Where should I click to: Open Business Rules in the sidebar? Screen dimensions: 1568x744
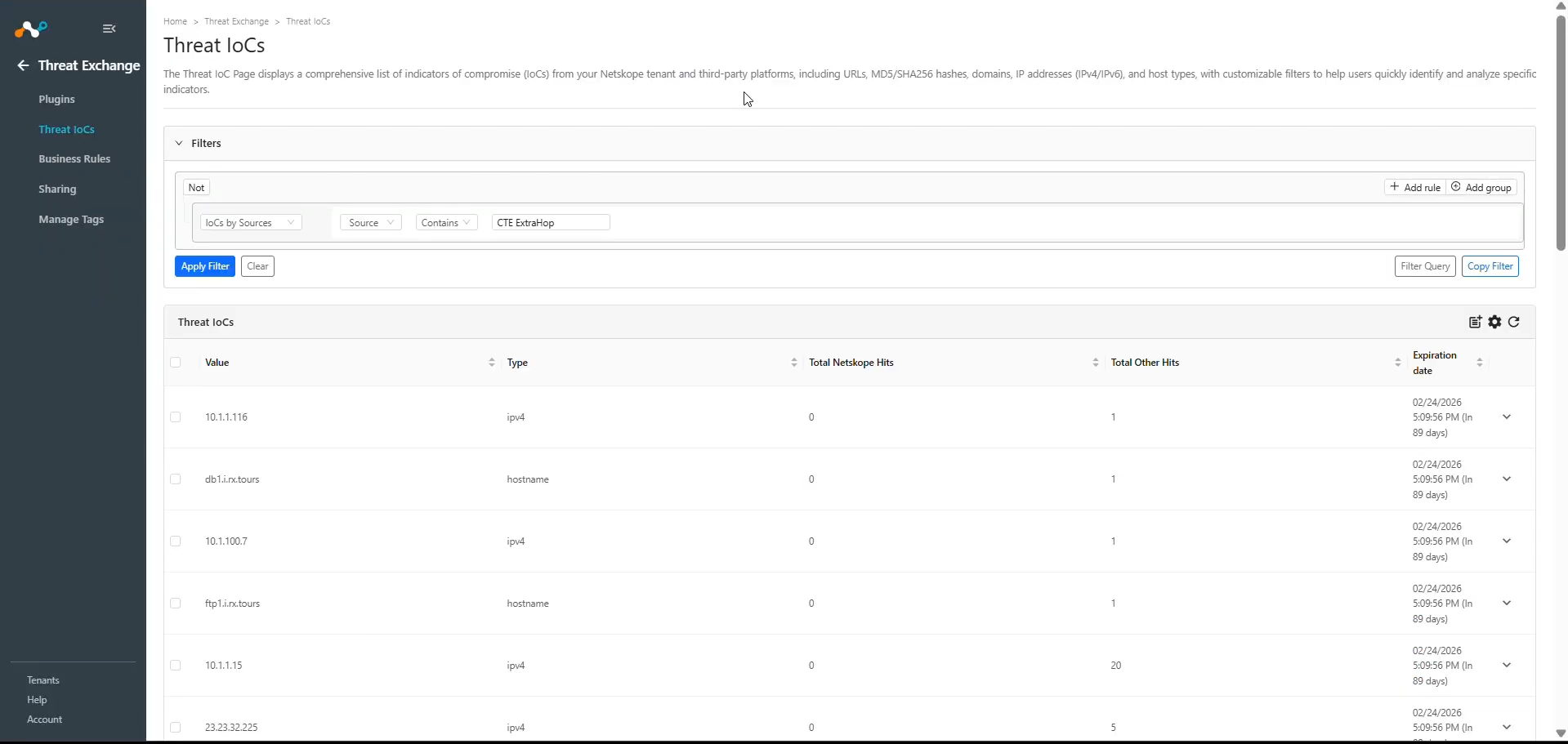point(74,159)
